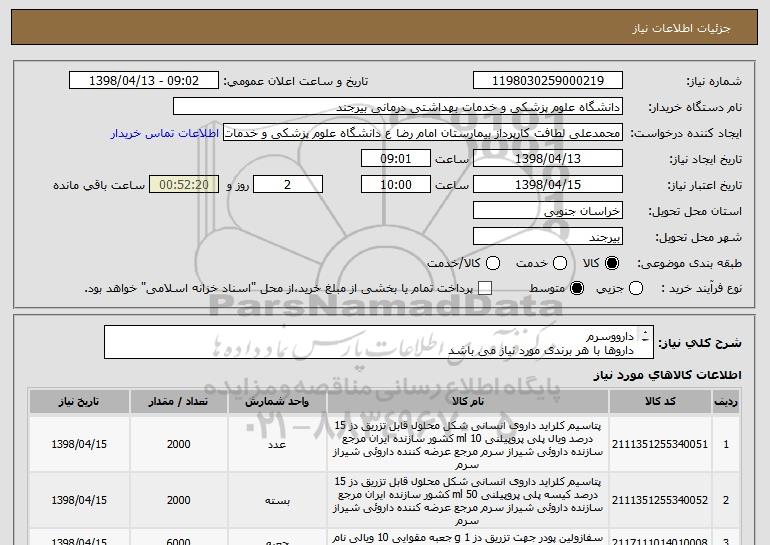Click the unit cell عدد in row 1
Viewport: 770px width, 545px height.
point(277,444)
